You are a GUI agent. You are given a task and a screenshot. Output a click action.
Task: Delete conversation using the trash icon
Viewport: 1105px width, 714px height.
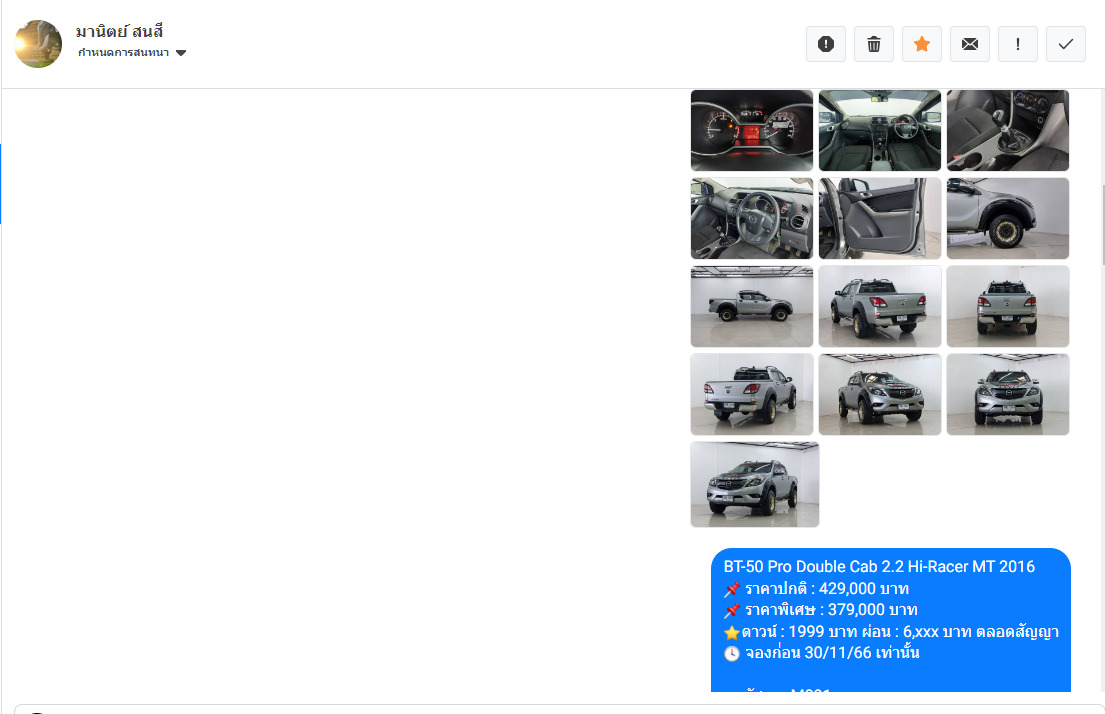[x=873, y=44]
